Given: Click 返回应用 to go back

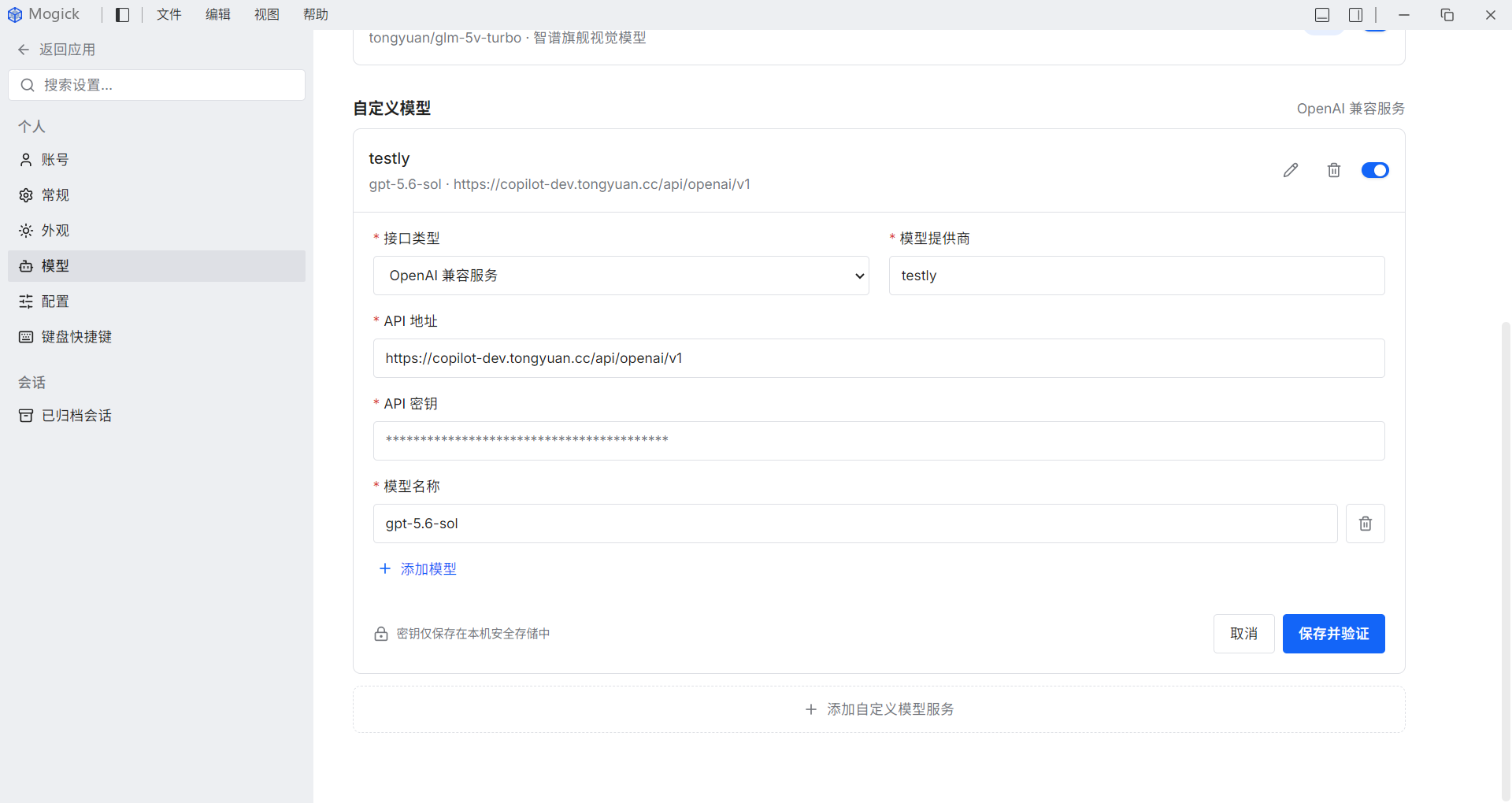Looking at the screenshot, I should (57, 50).
